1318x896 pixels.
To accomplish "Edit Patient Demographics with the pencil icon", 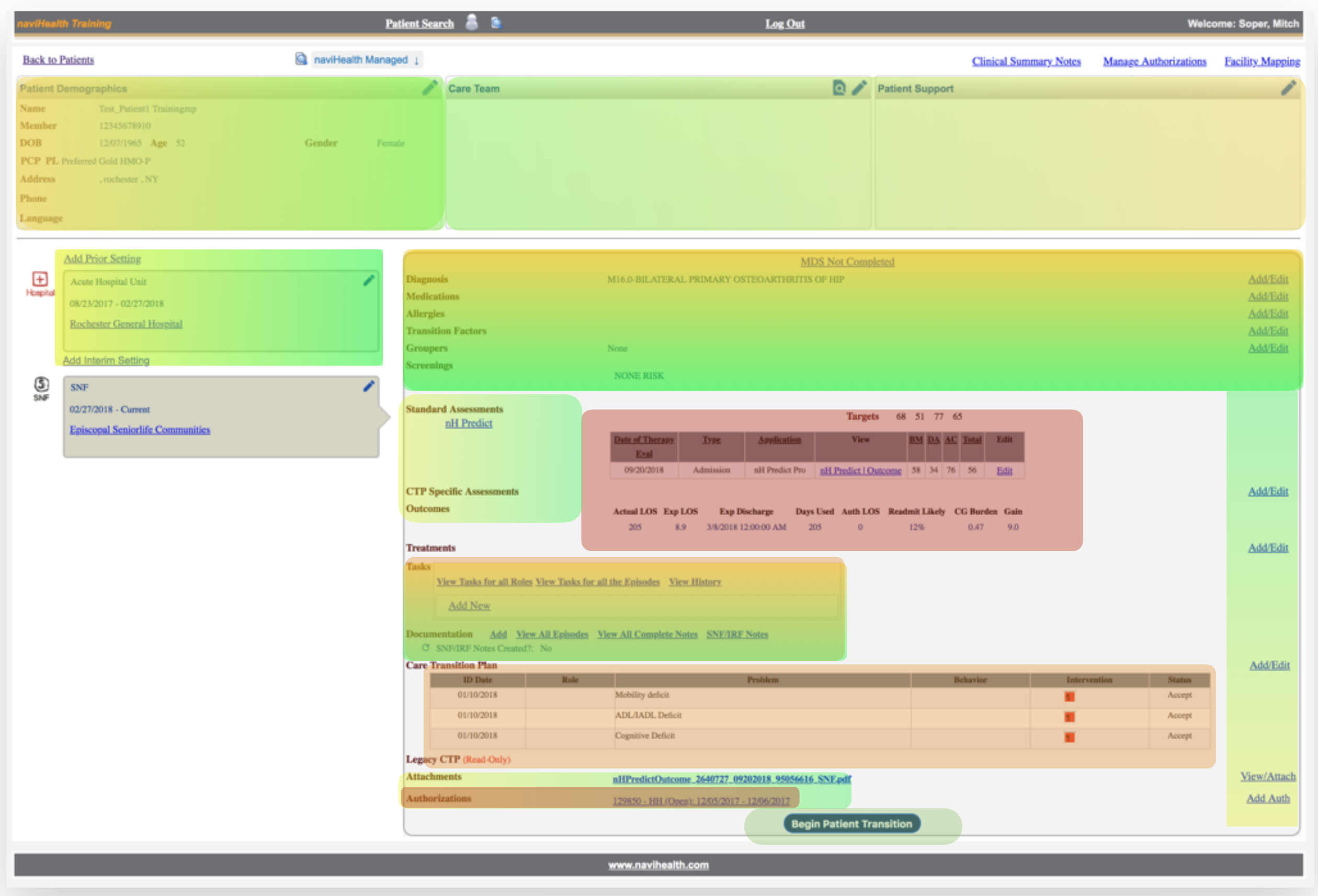I will pos(430,88).
